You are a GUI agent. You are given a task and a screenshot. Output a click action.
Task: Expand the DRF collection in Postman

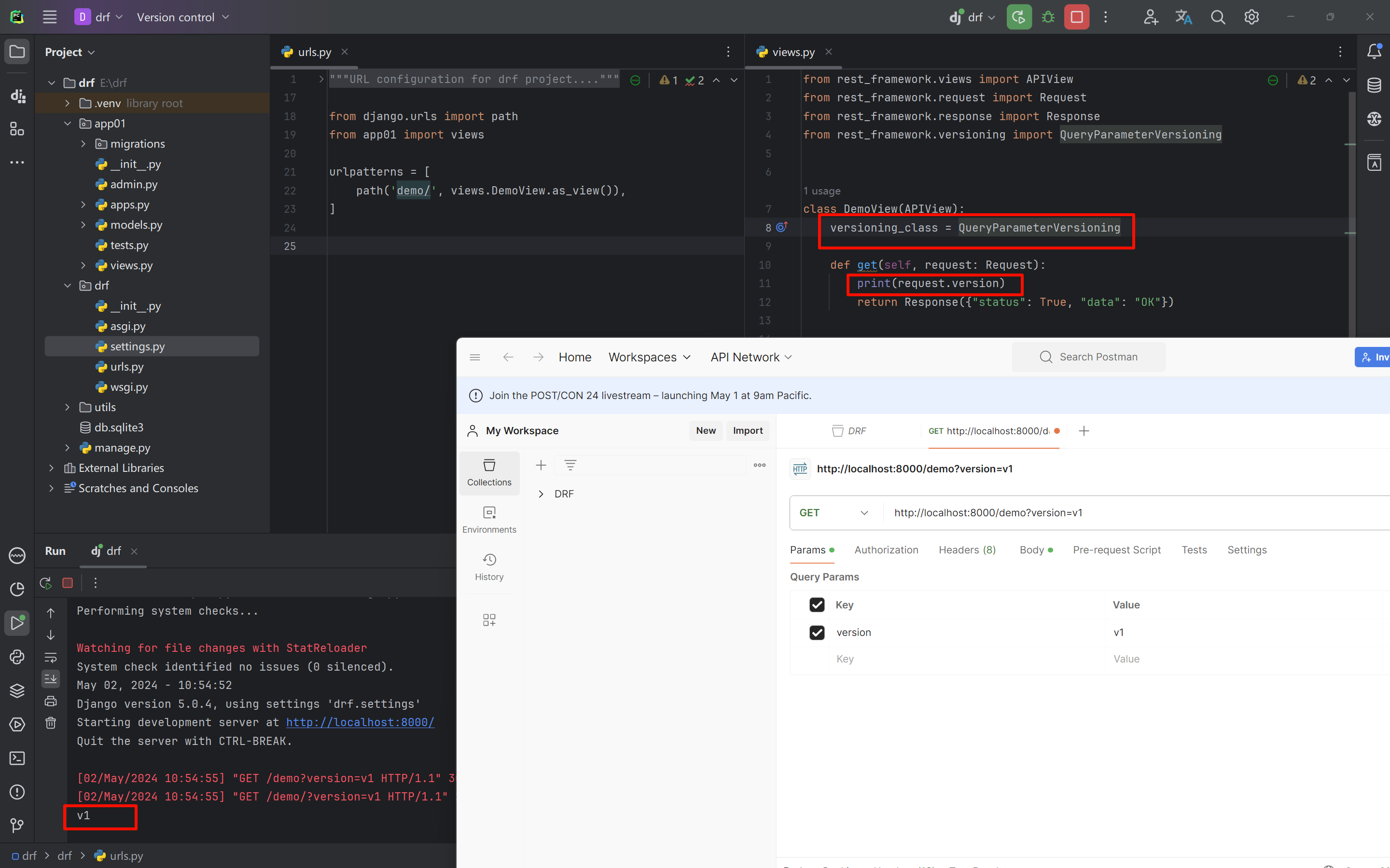[x=541, y=494]
